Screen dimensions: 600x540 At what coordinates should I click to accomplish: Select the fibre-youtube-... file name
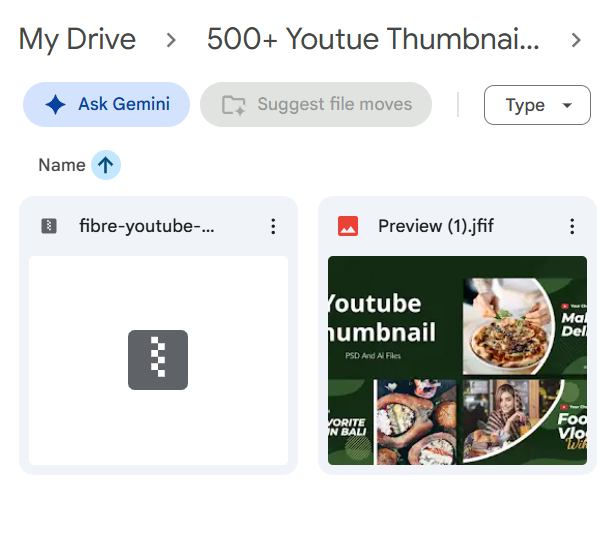pyautogui.click(x=147, y=226)
